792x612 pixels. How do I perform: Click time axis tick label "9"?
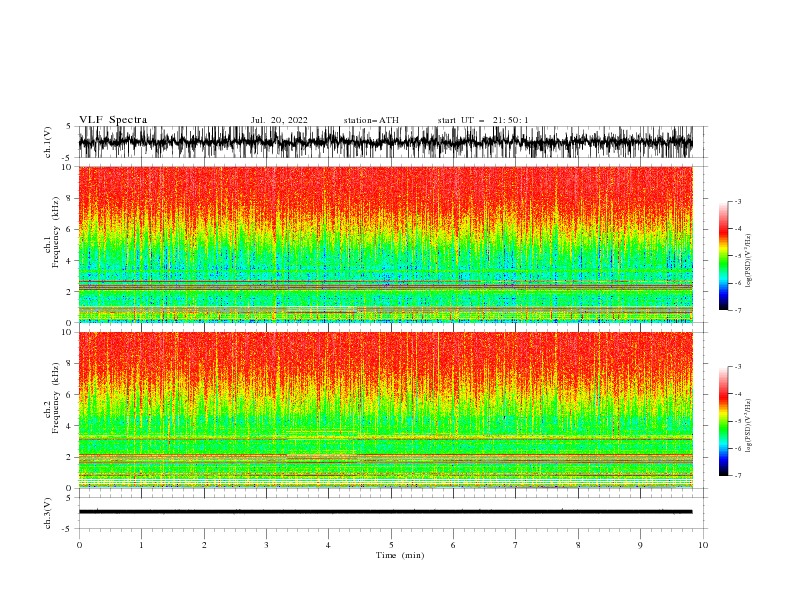pyautogui.click(x=640, y=545)
